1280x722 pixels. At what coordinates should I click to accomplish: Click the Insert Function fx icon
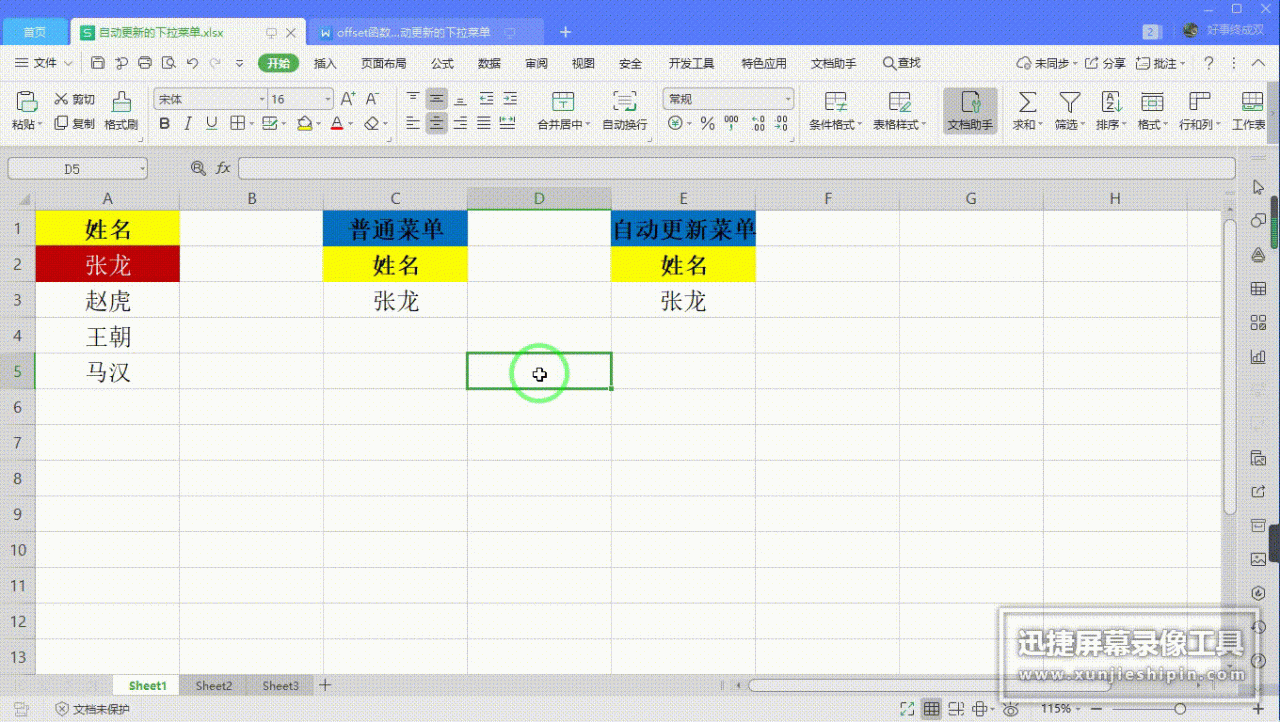[224, 169]
